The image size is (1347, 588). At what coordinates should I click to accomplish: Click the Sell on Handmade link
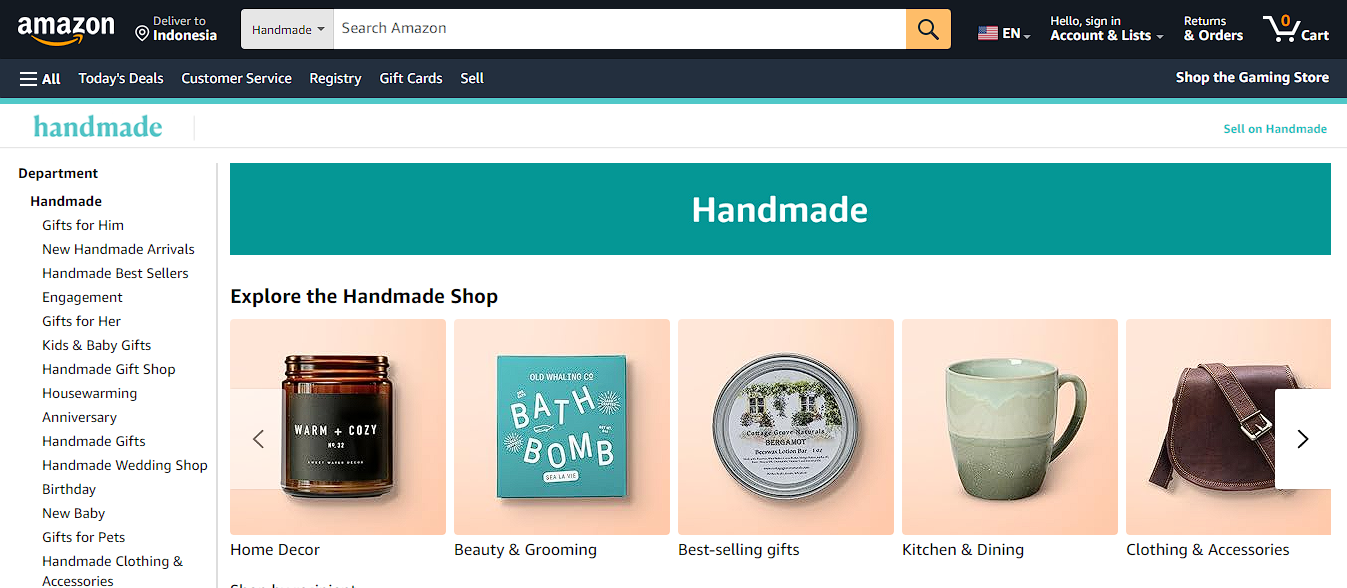pyautogui.click(x=1275, y=128)
